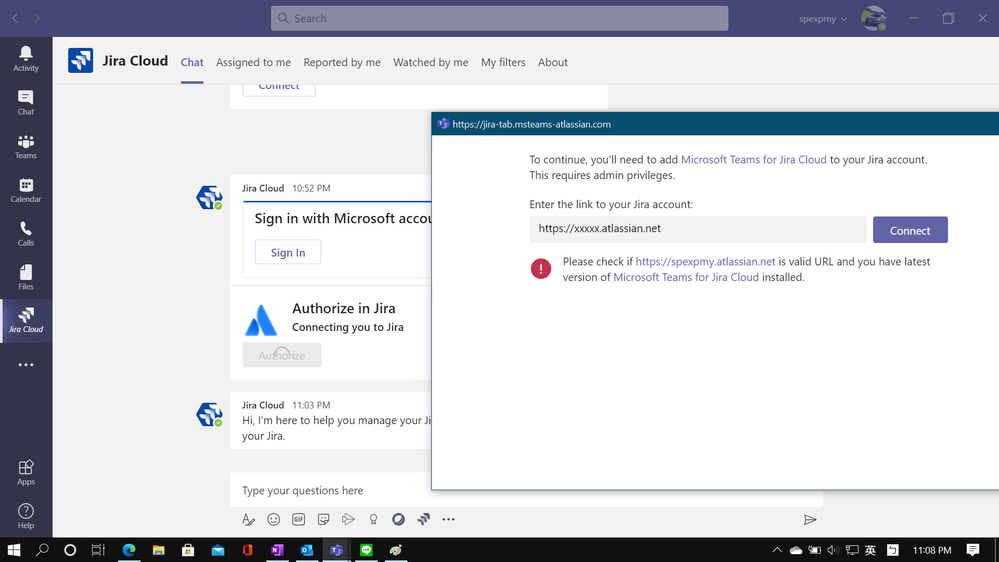999x562 pixels.
Task: Click the Jira account link input field
Action: point(698,229)
